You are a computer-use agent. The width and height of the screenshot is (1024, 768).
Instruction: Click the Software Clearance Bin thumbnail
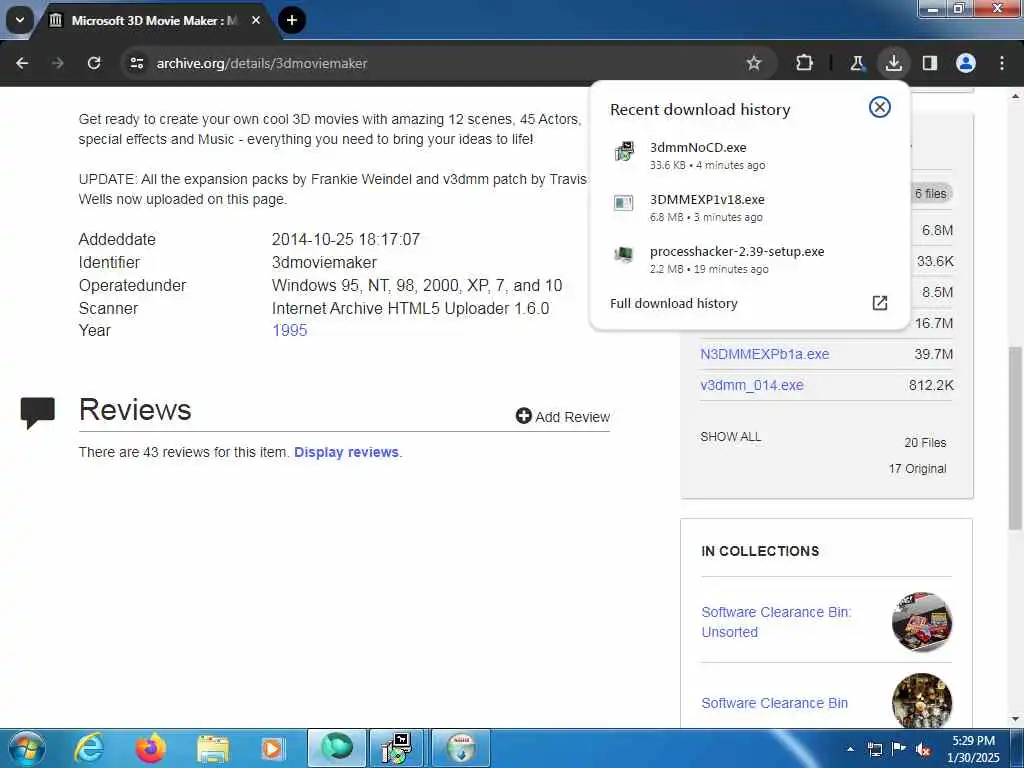coord(921,700)
